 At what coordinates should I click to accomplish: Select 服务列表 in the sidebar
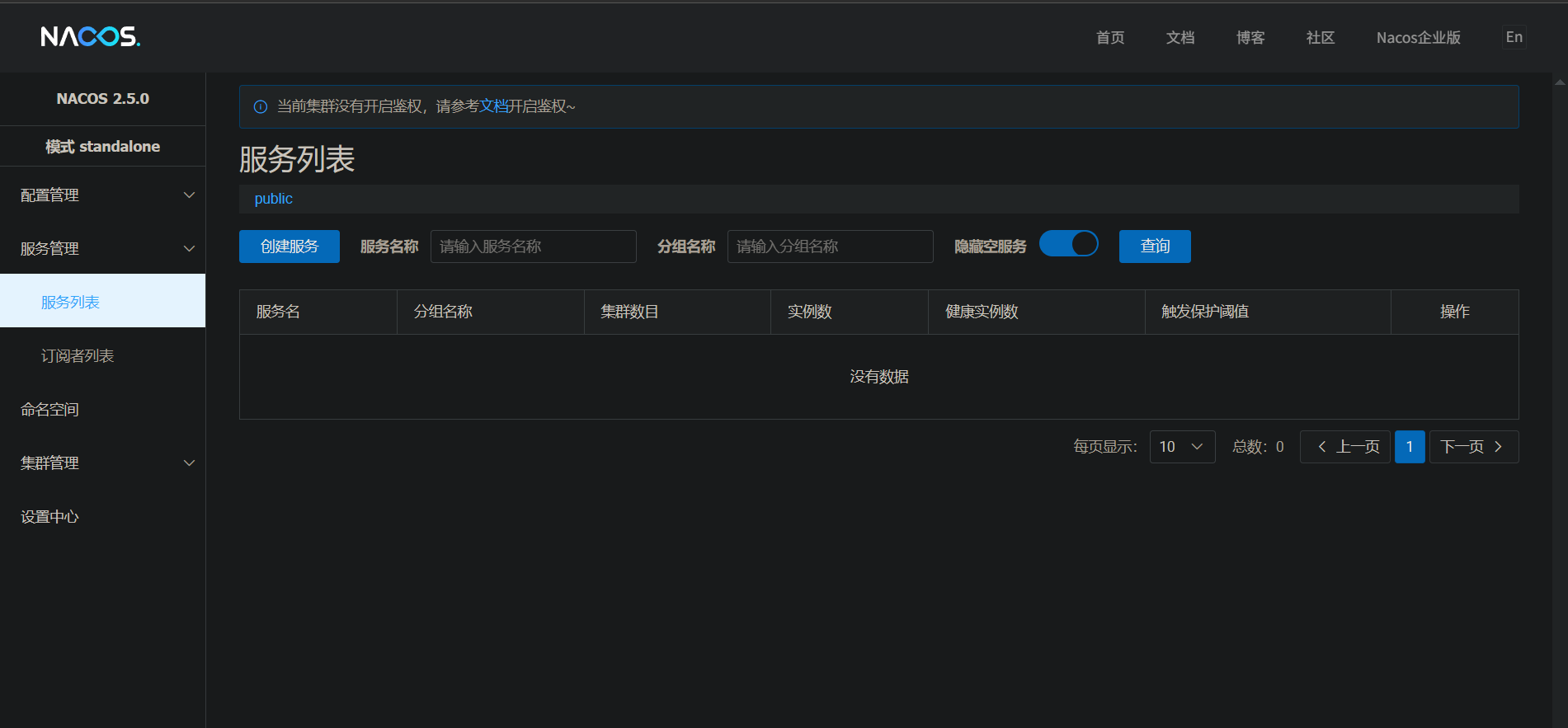pos(71,303)
